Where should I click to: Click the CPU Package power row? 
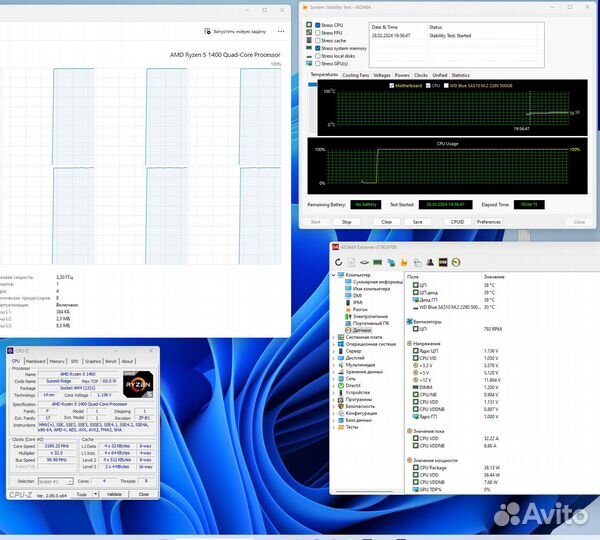point(457,468)
